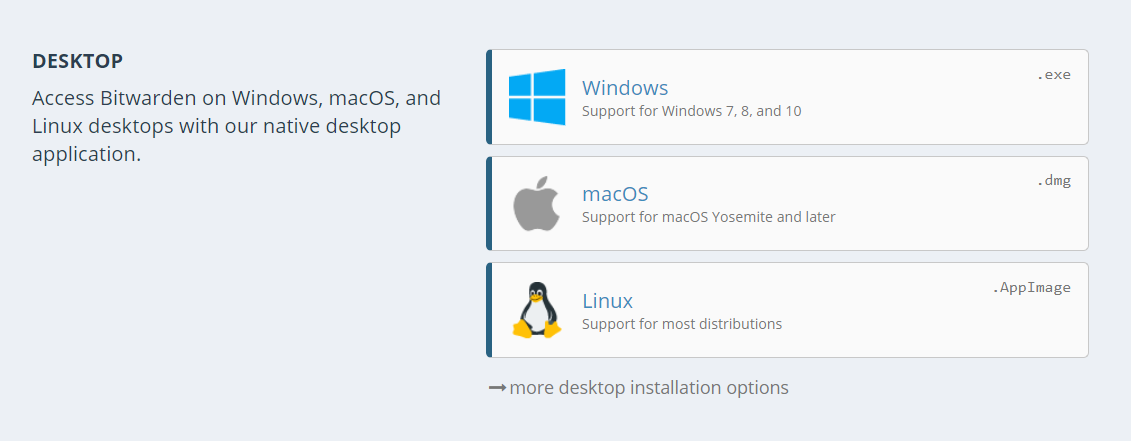
Task: Click the .dmg file type label
Action: click(1053, 181)
